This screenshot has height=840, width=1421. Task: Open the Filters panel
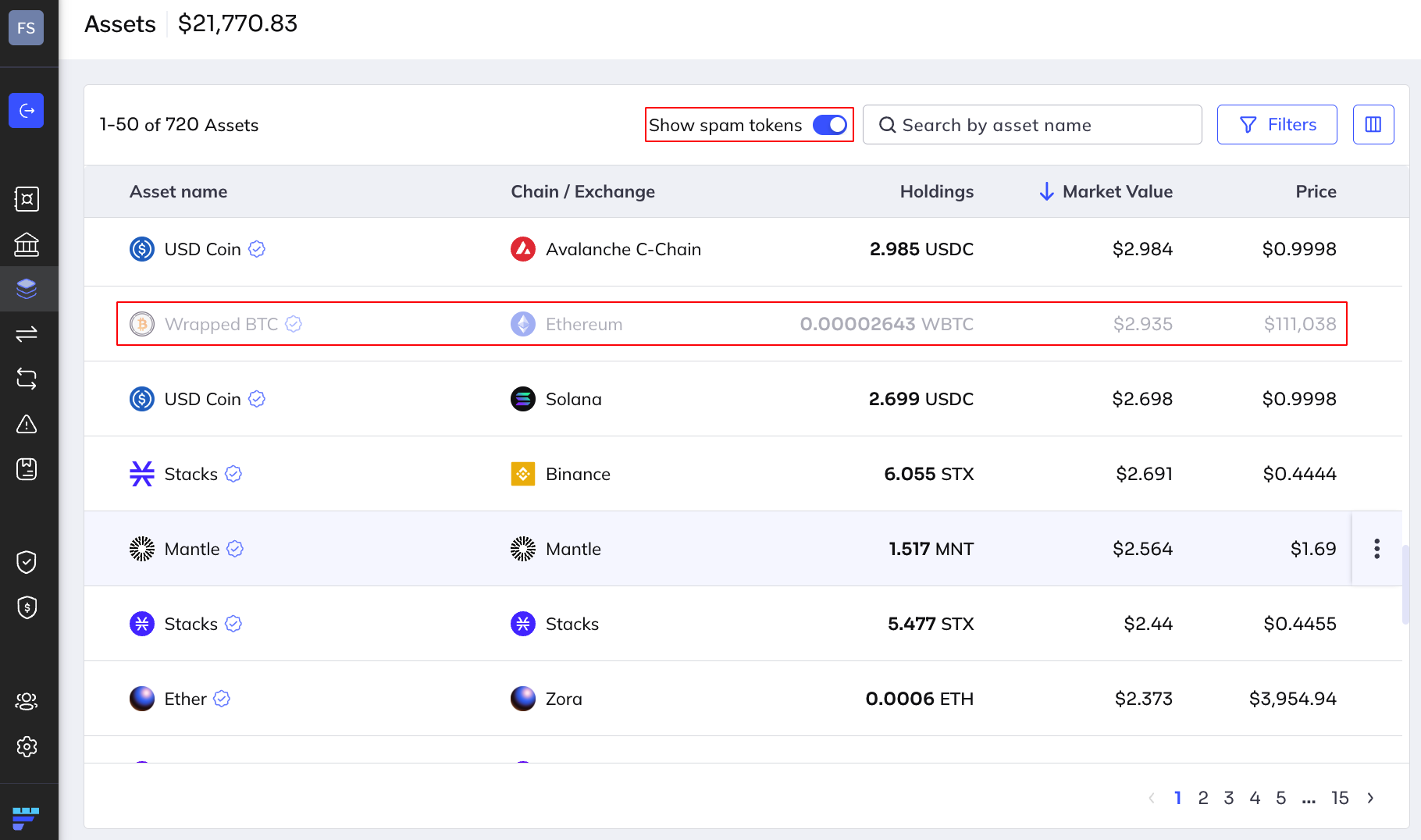point(1277,125)
